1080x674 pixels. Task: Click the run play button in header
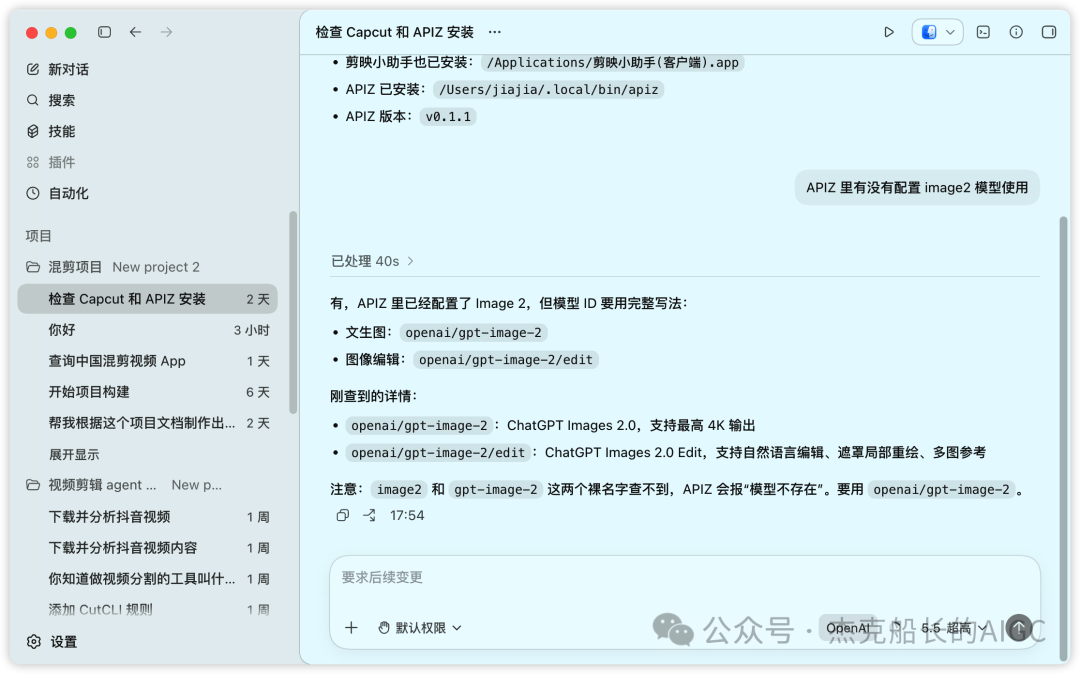[x=889, y=32]
